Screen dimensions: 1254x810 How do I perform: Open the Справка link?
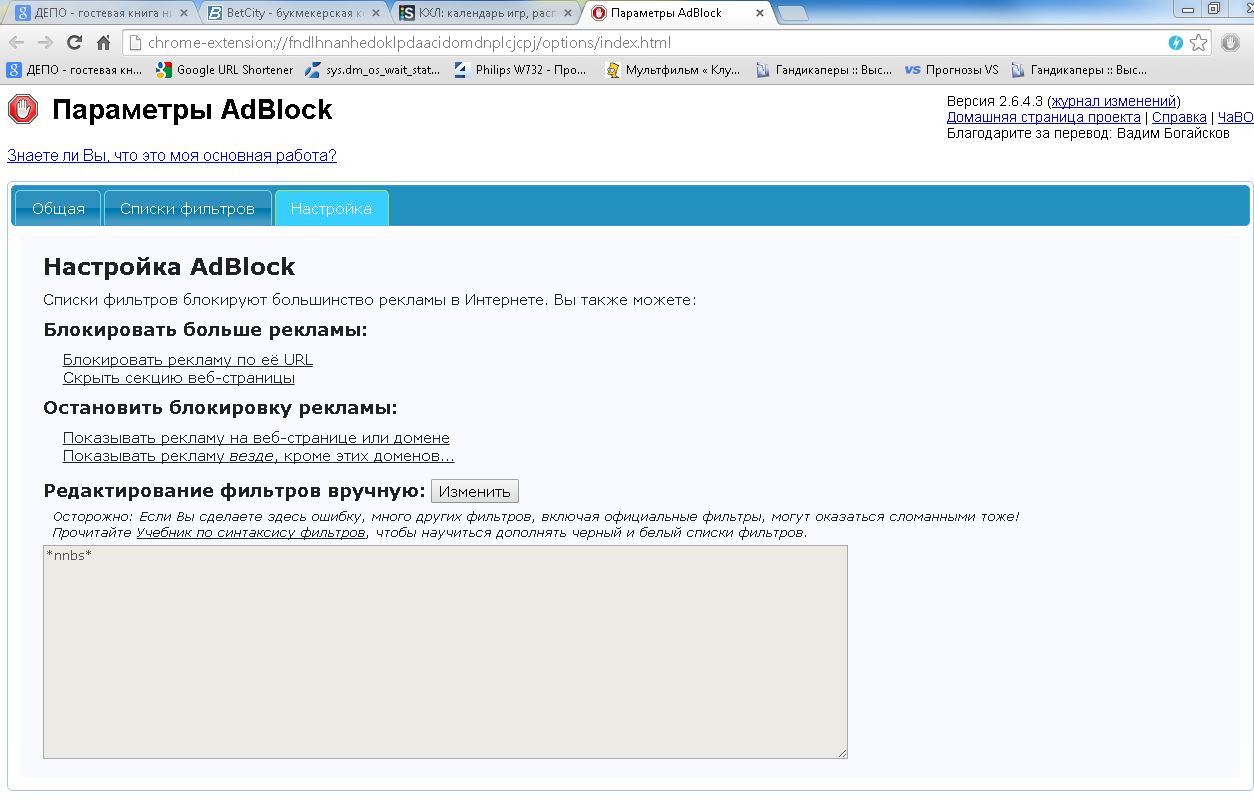[1179, 117]
